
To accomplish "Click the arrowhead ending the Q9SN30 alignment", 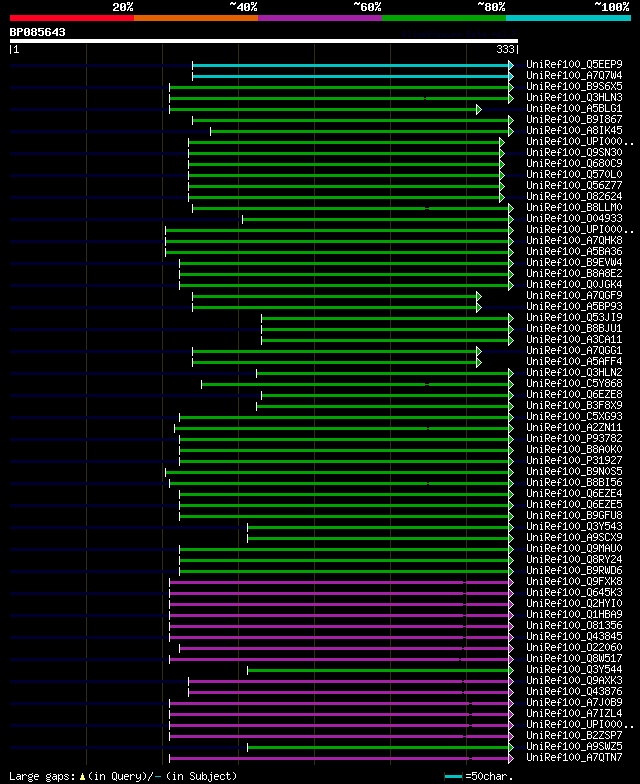I will 502,153.
